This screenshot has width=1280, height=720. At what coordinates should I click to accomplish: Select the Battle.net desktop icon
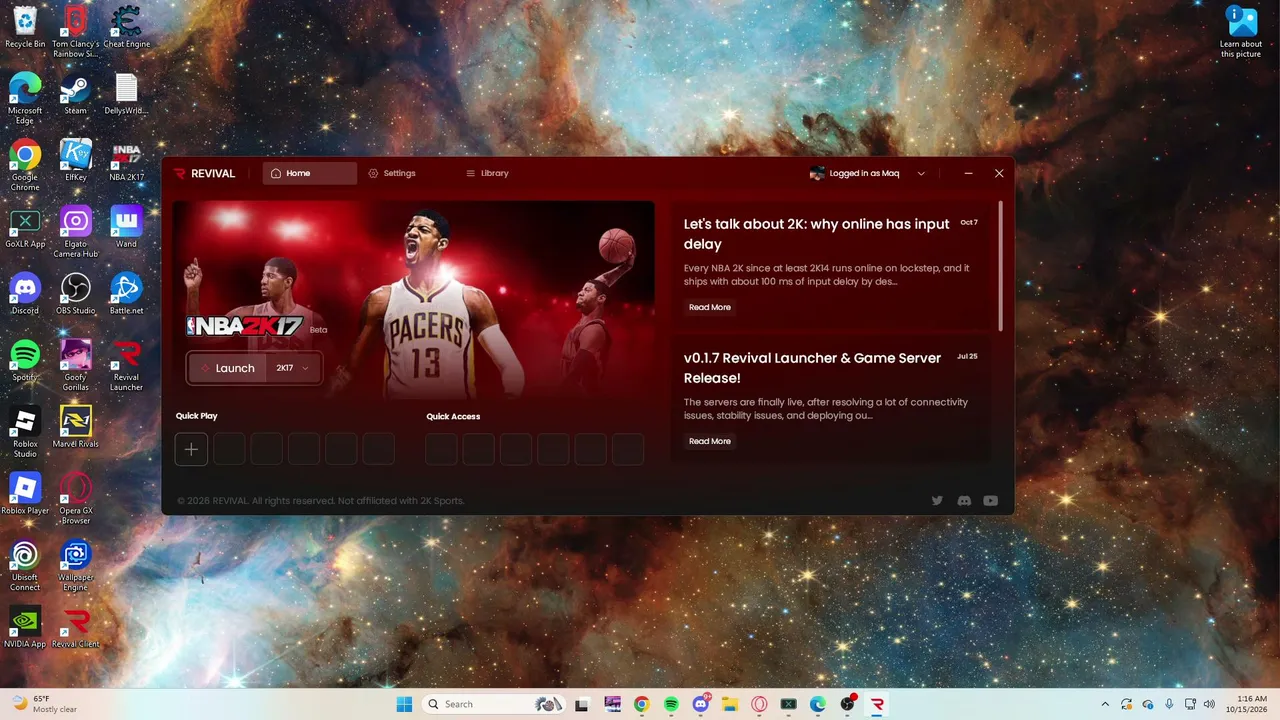tap(126, 294)
